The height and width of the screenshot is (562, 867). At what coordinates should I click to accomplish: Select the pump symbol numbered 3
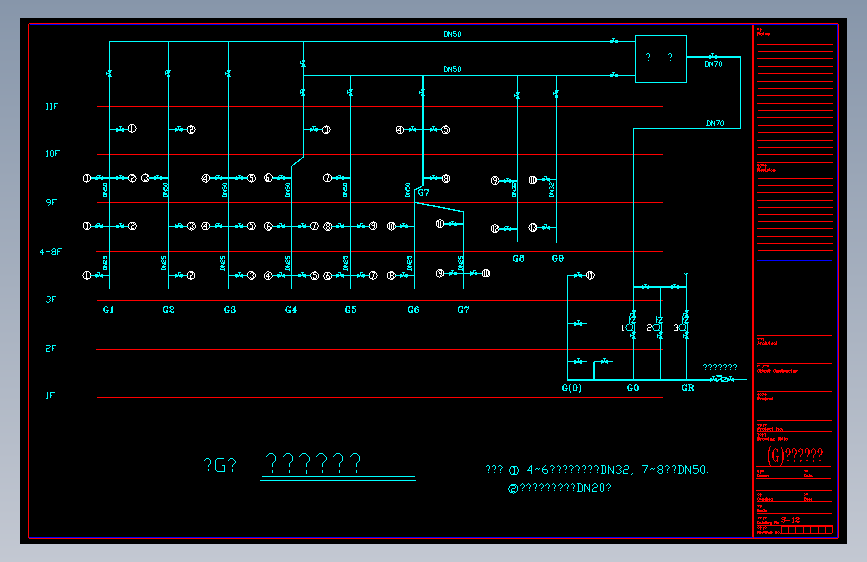click(683, 328)
